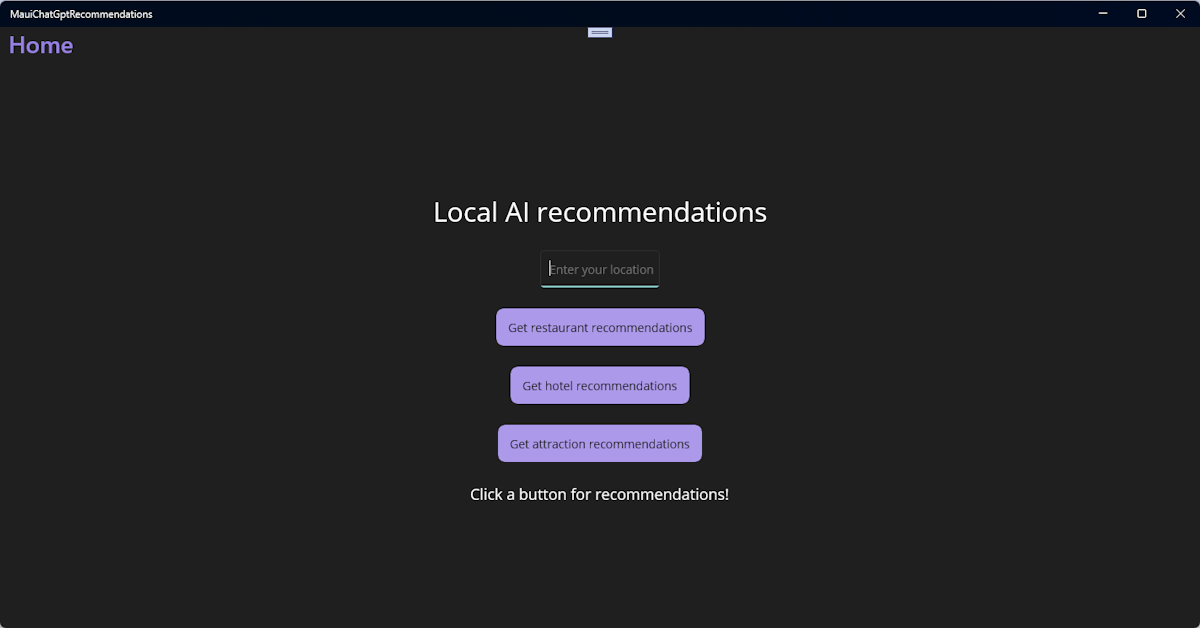This screenshot has width=1200, height=628.
Task: Minimize the MauiChatGptRecommendations window
Action: pos(1102,13)
